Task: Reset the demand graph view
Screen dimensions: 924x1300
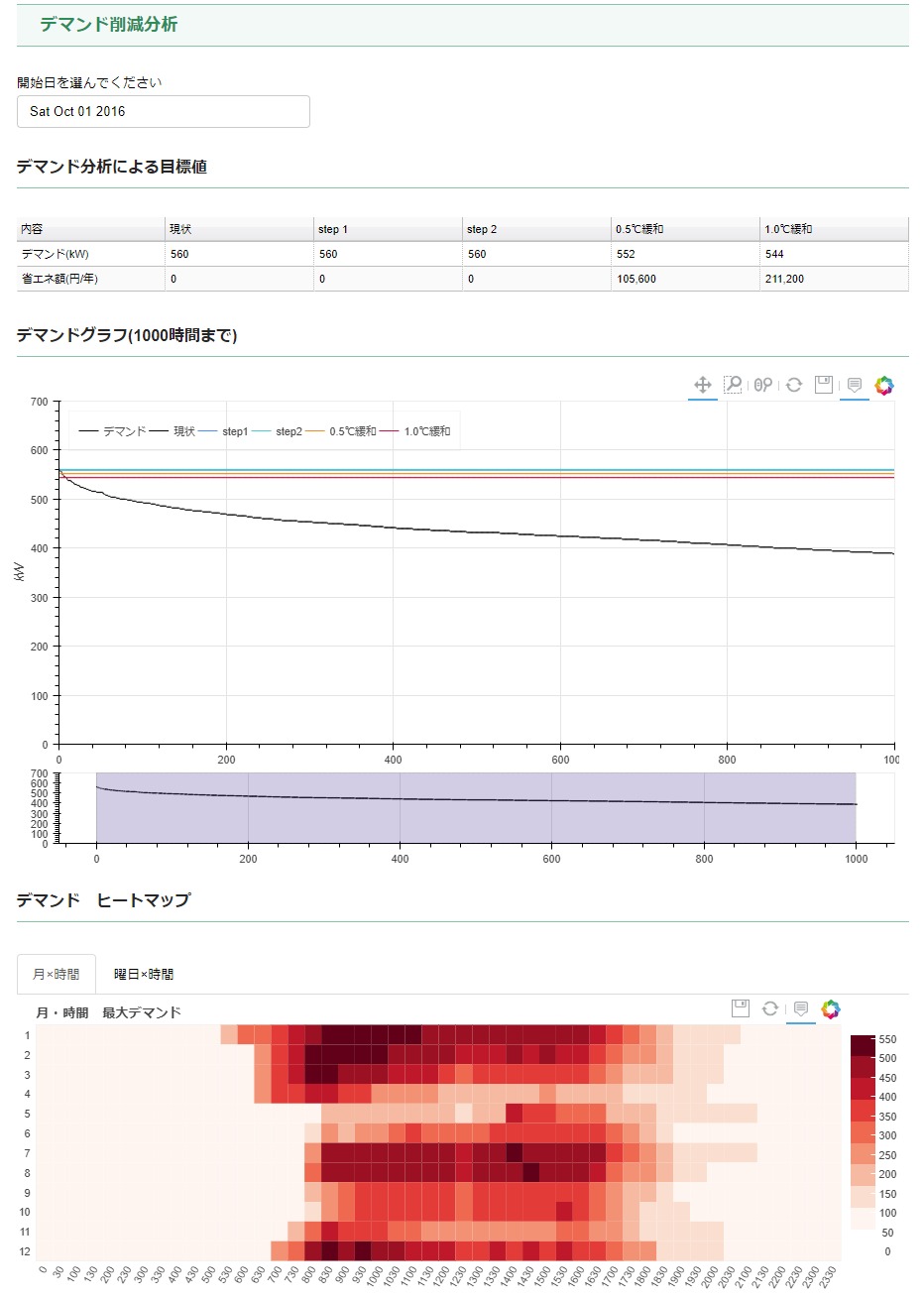Action: [x=793, y=385]
